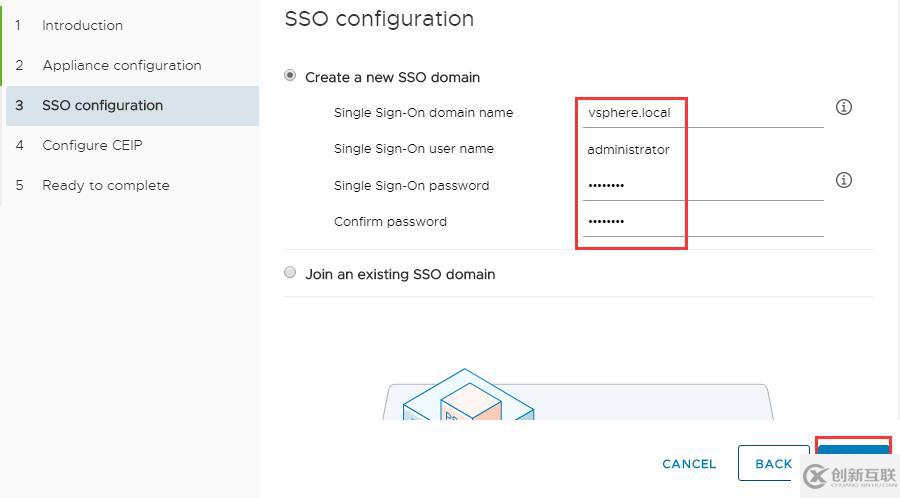Click the CANCEL button

(689, 464)
